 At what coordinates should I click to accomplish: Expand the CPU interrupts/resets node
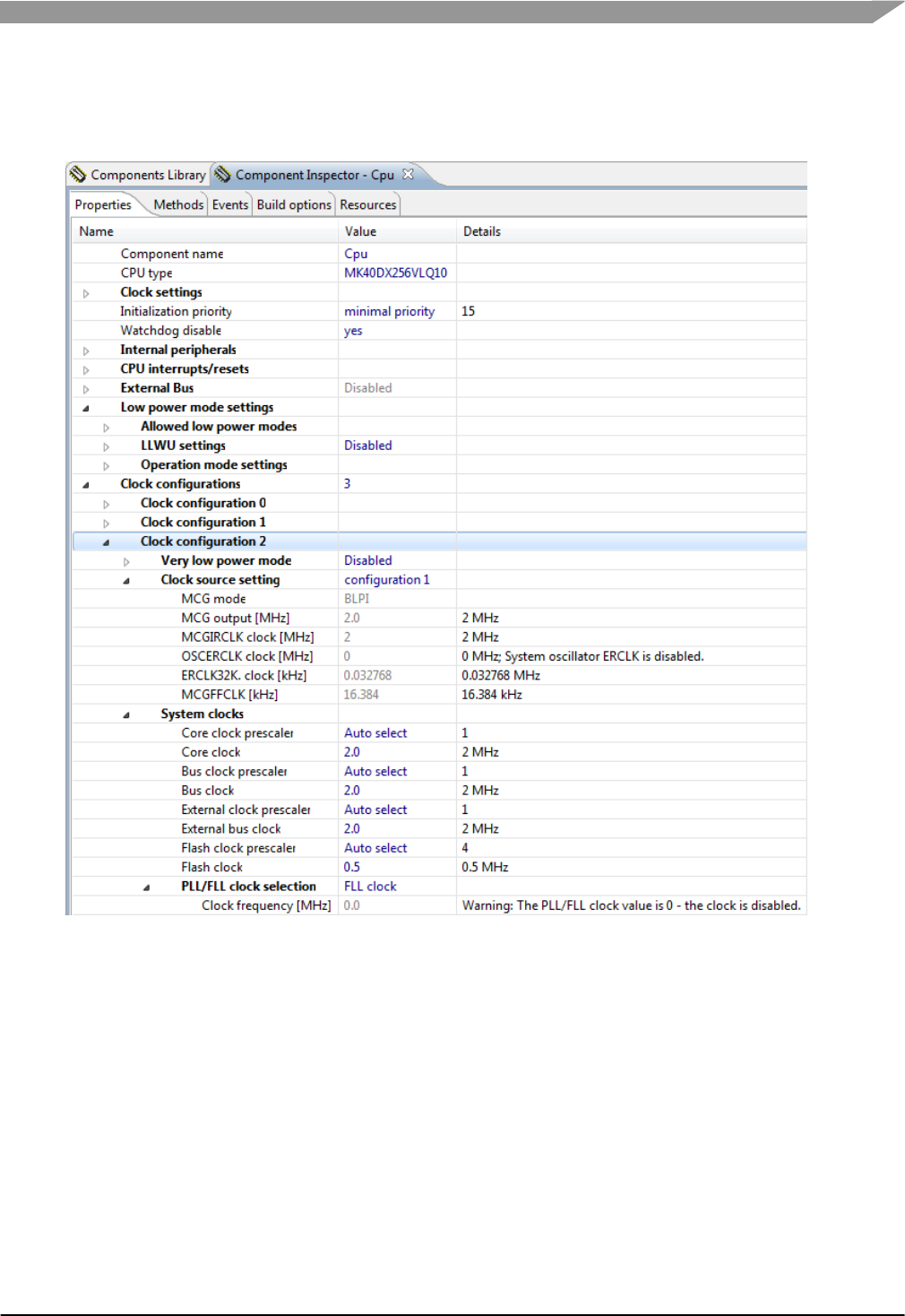tap(86, 369)
